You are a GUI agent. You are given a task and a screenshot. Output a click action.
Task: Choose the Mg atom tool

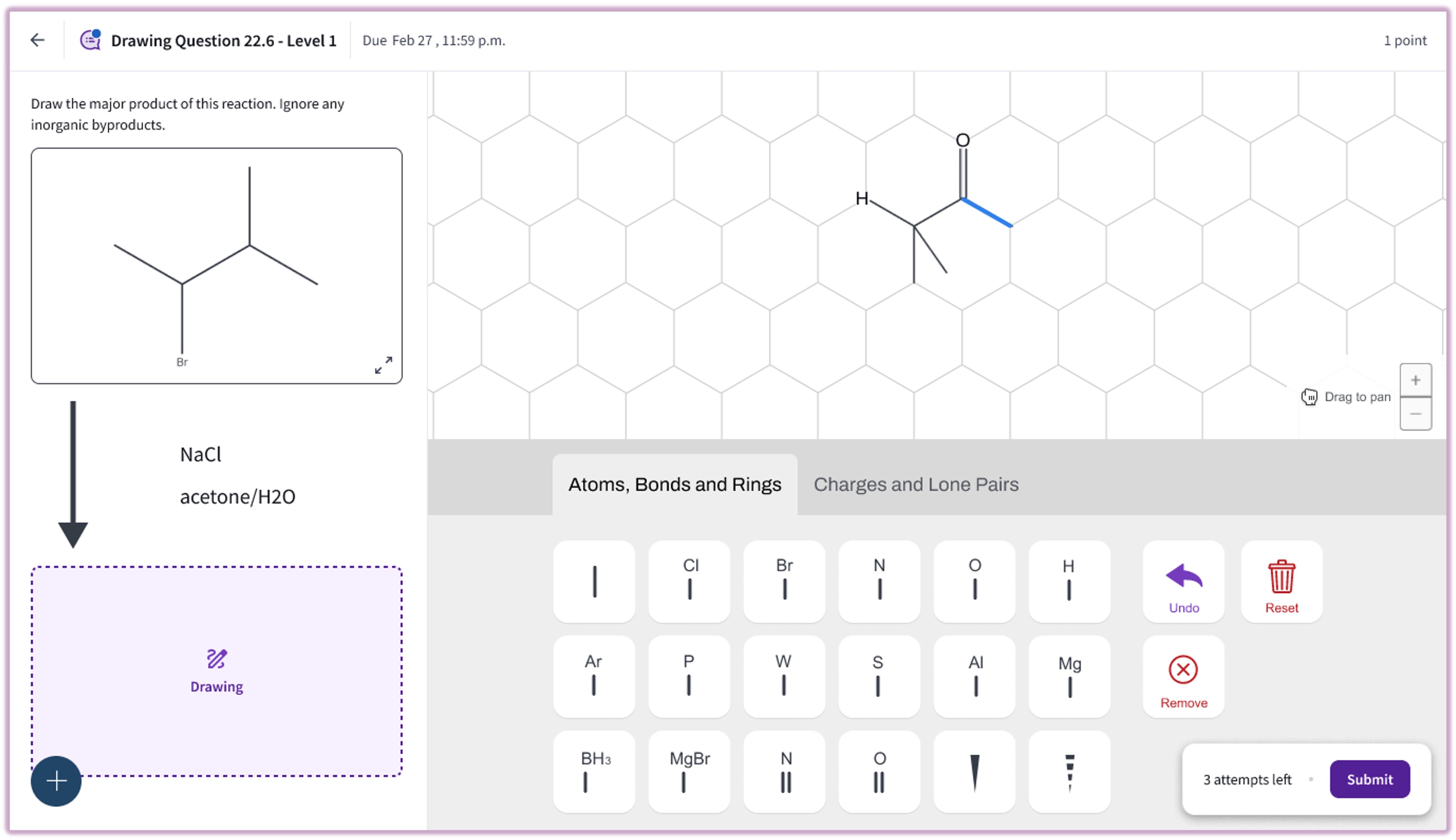tap(1069, 677)
